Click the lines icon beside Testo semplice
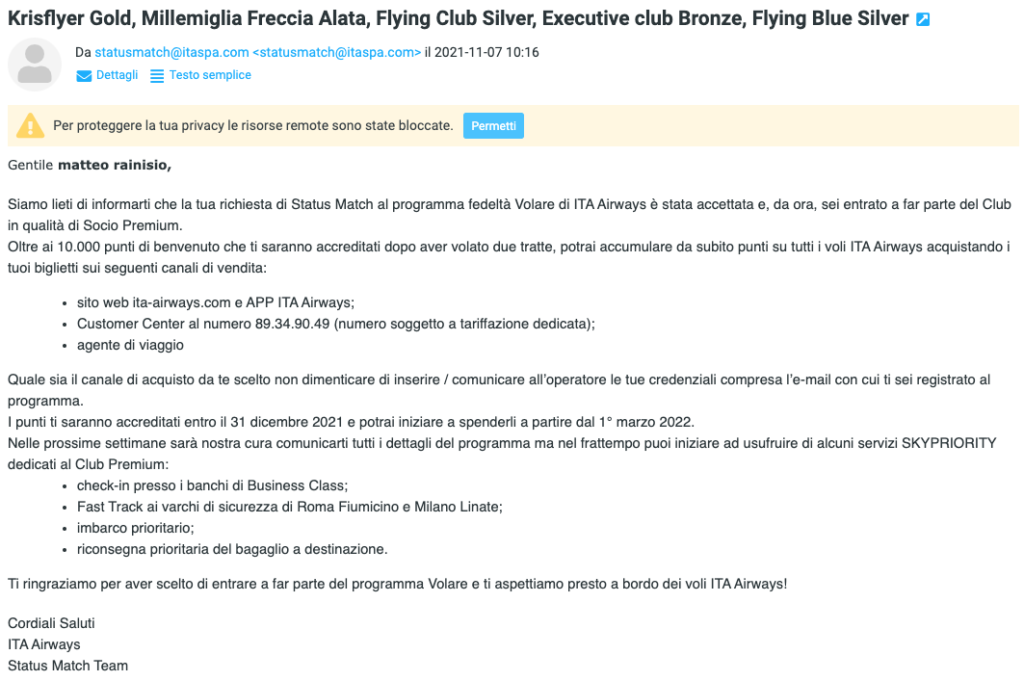 157,76
